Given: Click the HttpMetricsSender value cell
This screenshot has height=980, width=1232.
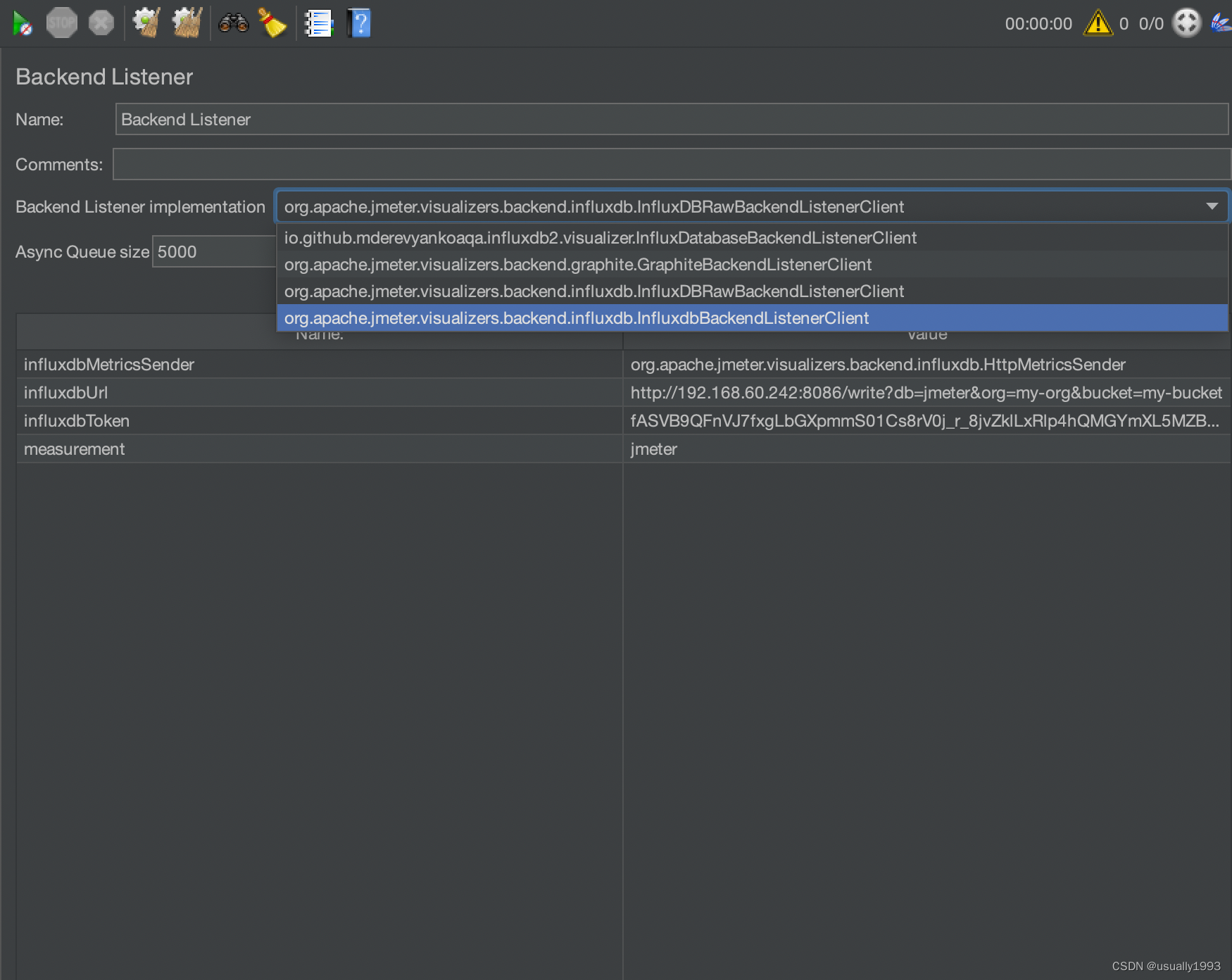Looking at the screenshot, I should [x=927, y=365].
